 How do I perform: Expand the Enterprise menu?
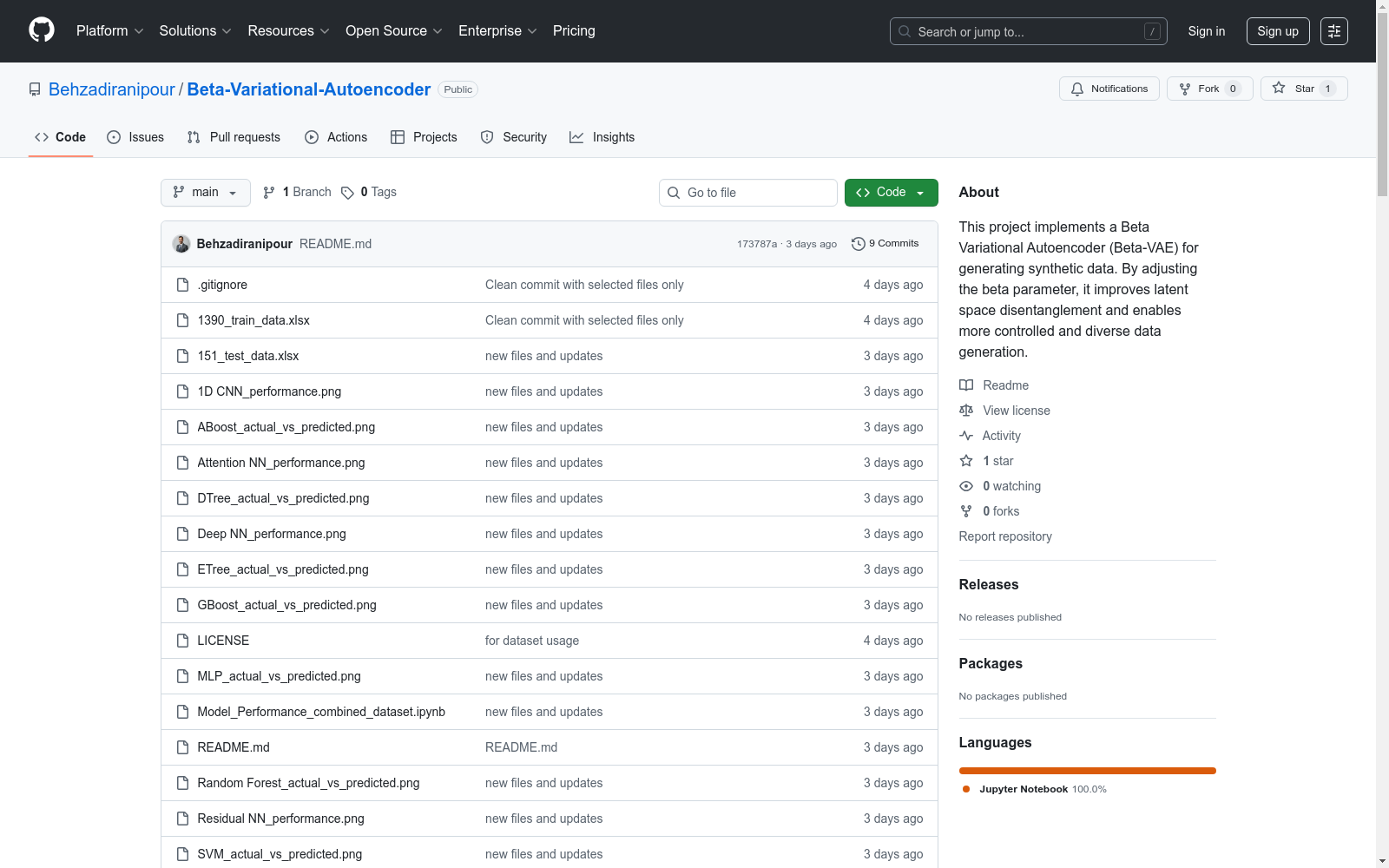[497, 31]
